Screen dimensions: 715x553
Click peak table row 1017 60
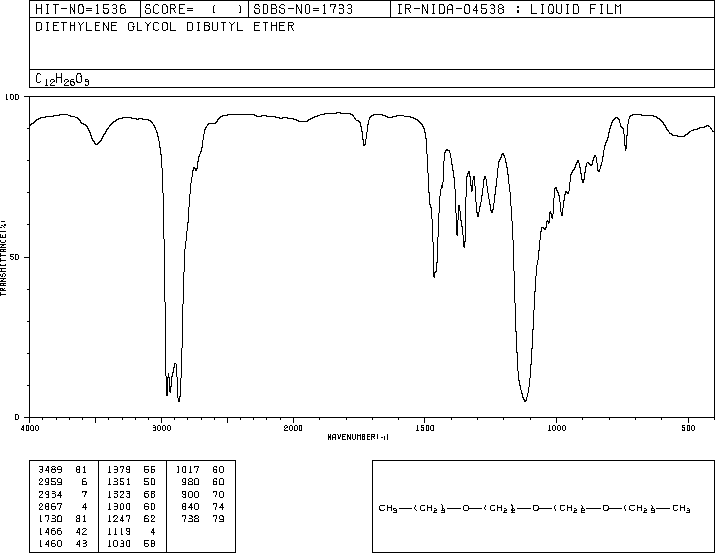tap(200, 470)
